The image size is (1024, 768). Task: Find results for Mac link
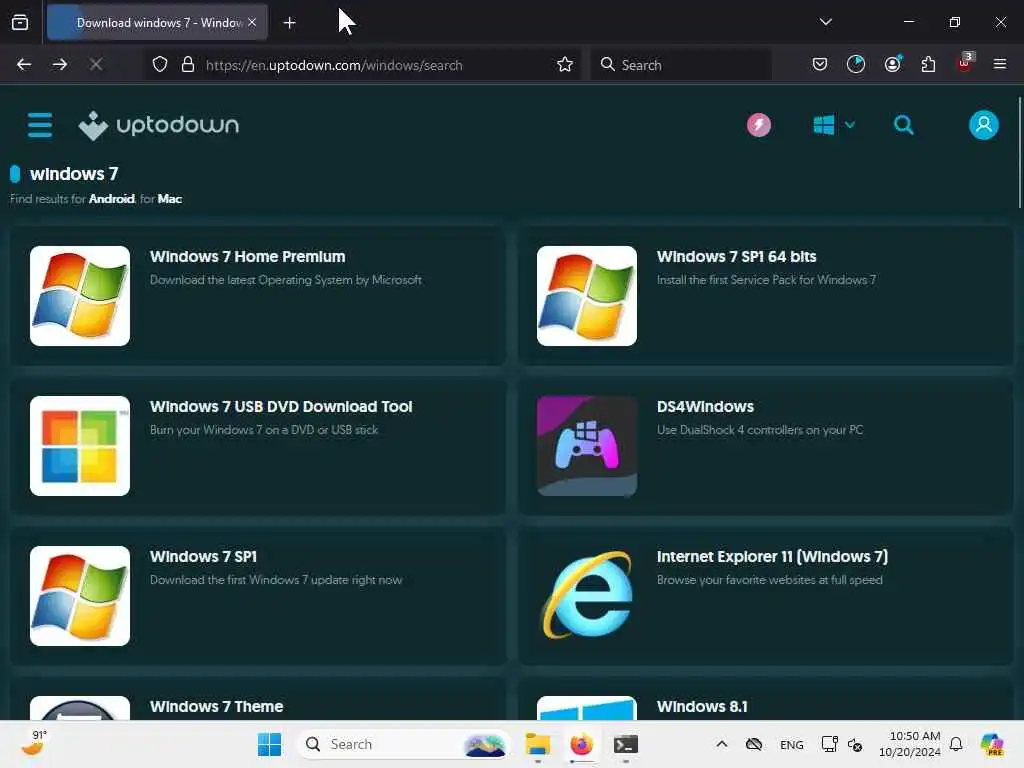pyautogui.click(x=170, y=199)
